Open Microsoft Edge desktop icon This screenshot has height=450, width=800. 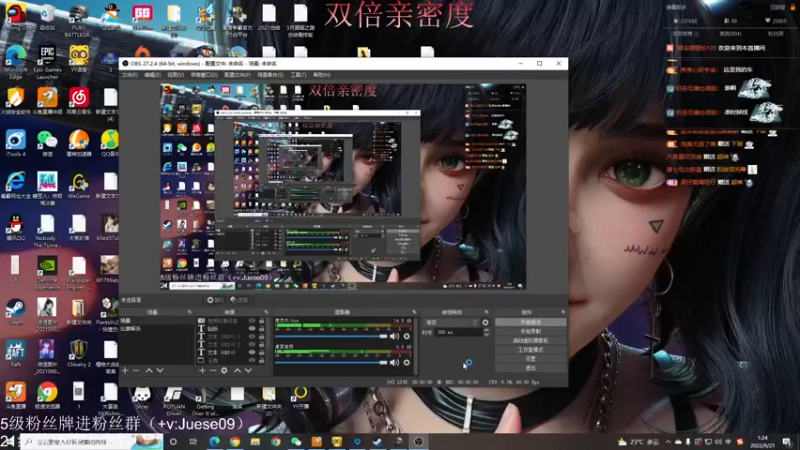(x=15, y=62)
